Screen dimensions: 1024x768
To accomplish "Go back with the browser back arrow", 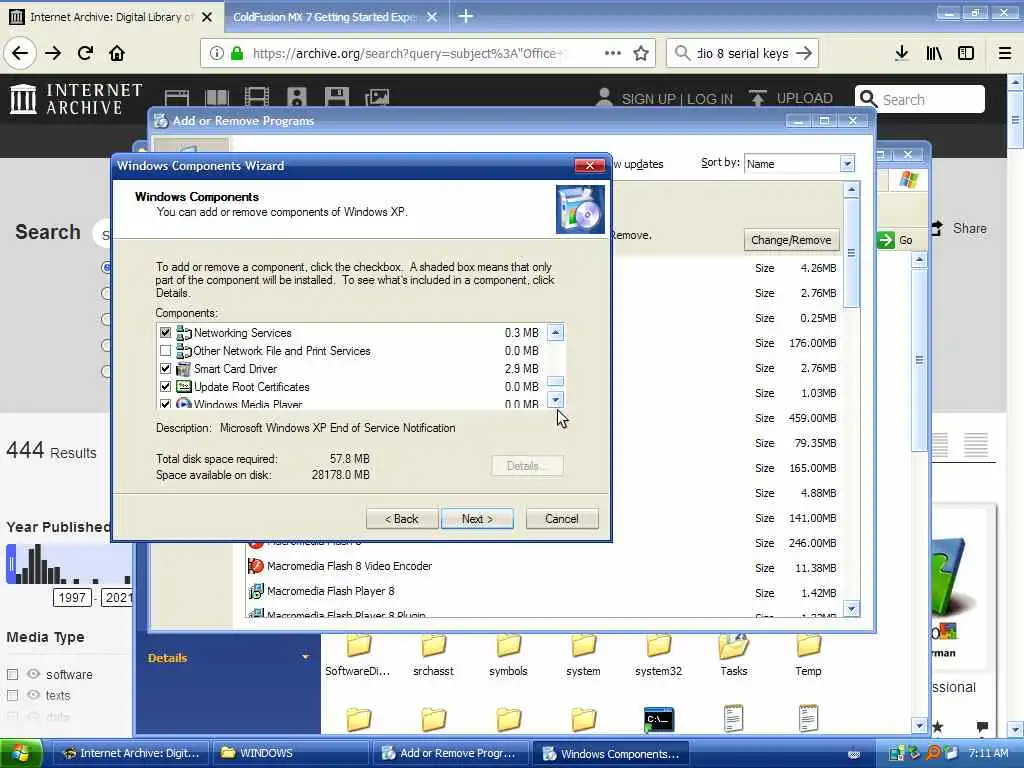I will coord(20,54).
